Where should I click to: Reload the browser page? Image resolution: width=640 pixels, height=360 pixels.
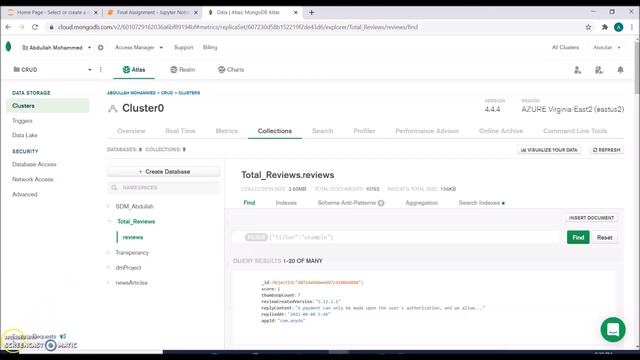pos(35,27)
